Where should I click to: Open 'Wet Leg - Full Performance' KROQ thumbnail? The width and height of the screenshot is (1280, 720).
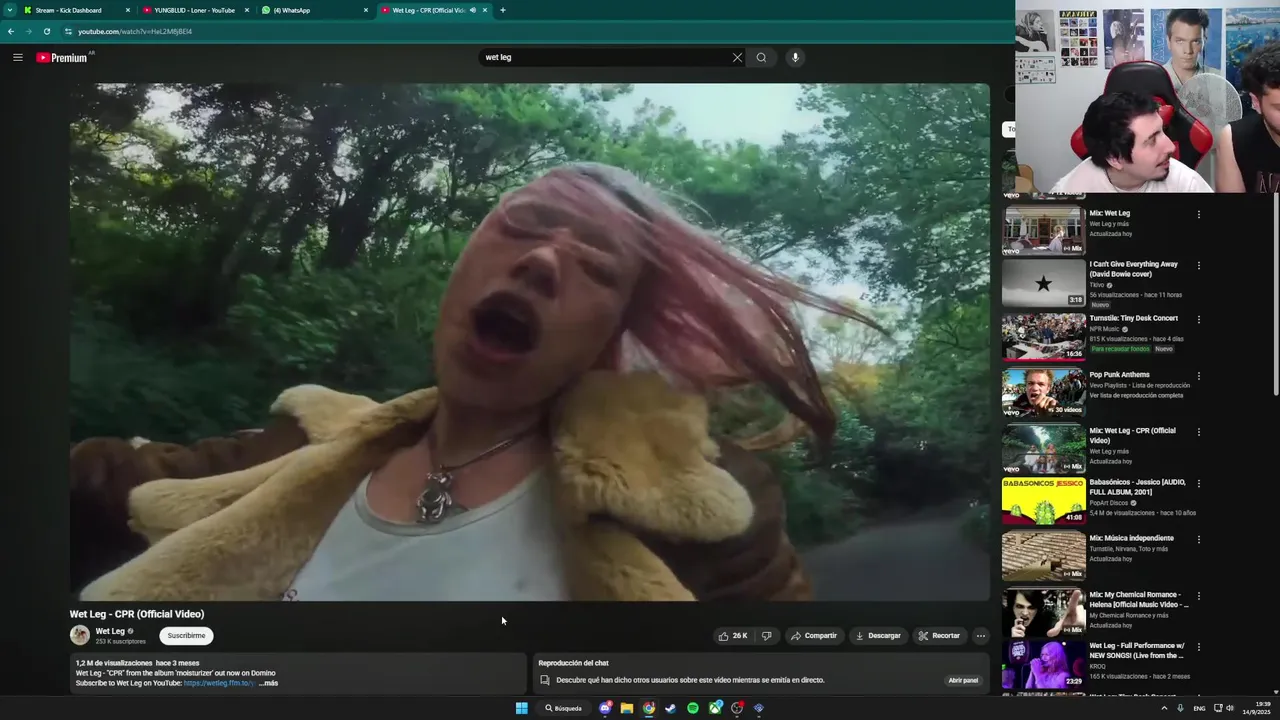pos(1043,664)
